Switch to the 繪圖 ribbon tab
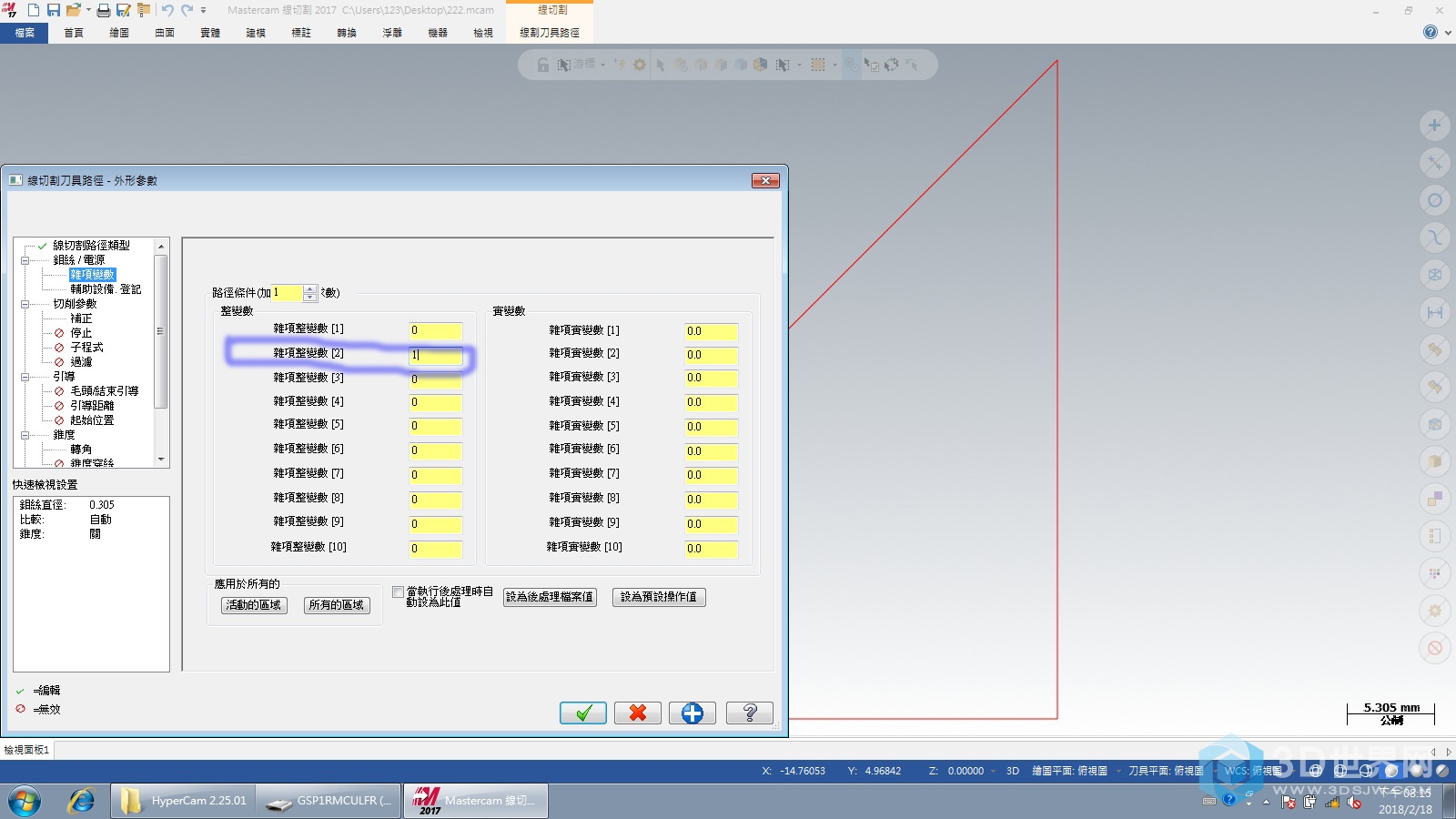Screen dimensions: 1456x819 click(x=119, y=33)
